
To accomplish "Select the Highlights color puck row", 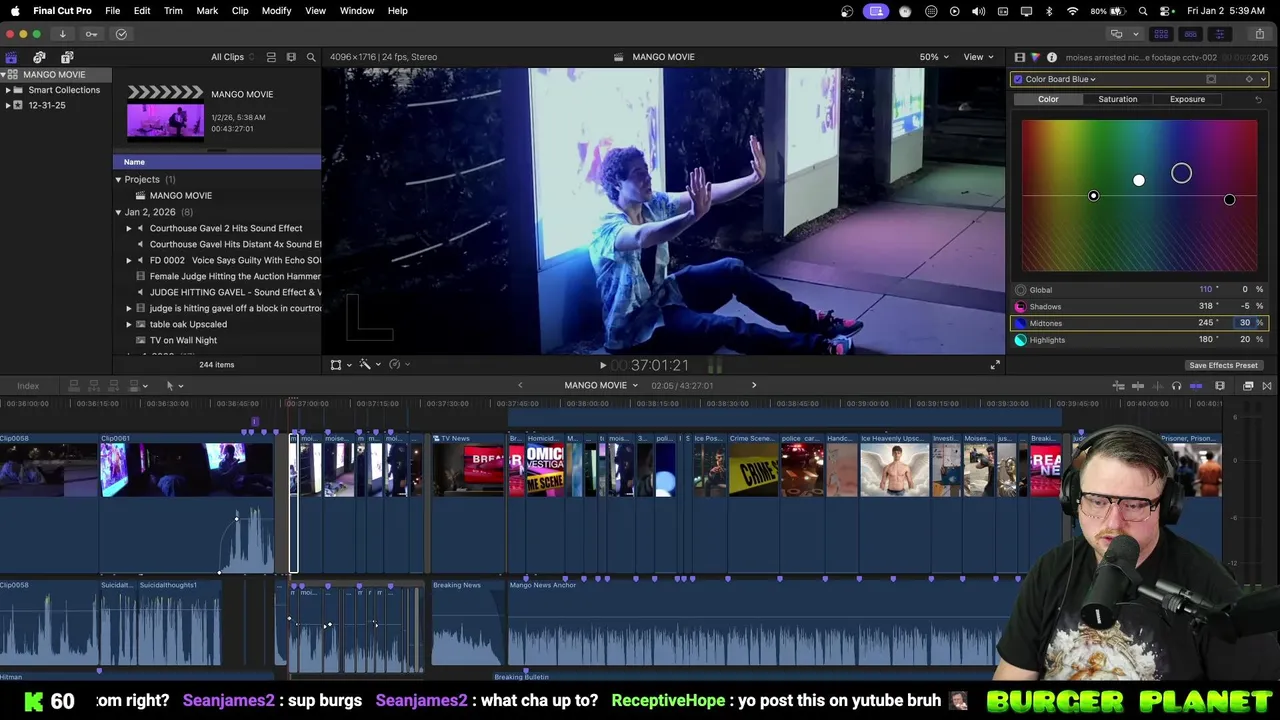I will (x=1139, y=340).
